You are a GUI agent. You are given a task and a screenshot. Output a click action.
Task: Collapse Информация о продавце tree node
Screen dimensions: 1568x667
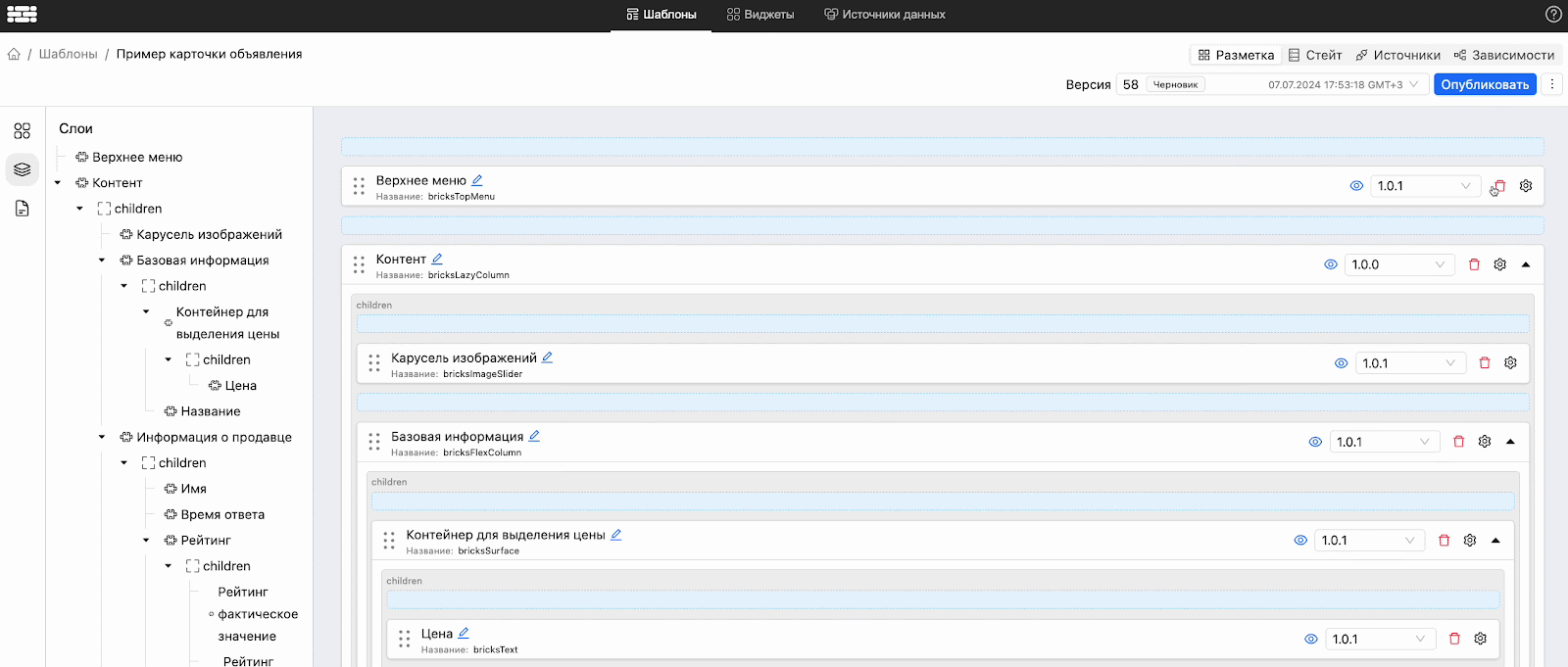pos(102,438)
